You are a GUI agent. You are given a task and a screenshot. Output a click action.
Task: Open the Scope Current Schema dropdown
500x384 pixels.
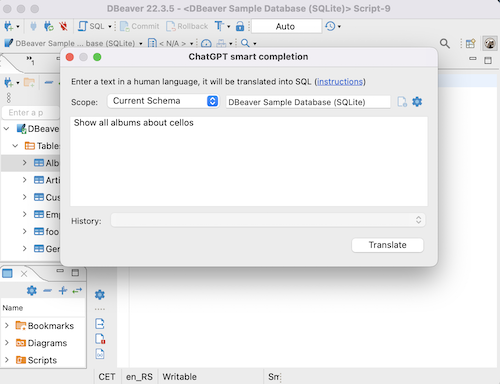tap(163, 101)
